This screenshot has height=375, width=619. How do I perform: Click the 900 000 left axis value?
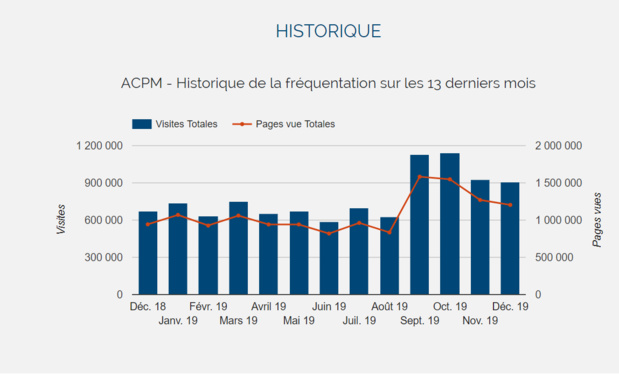pyautogui.click(x=103, y=183)
